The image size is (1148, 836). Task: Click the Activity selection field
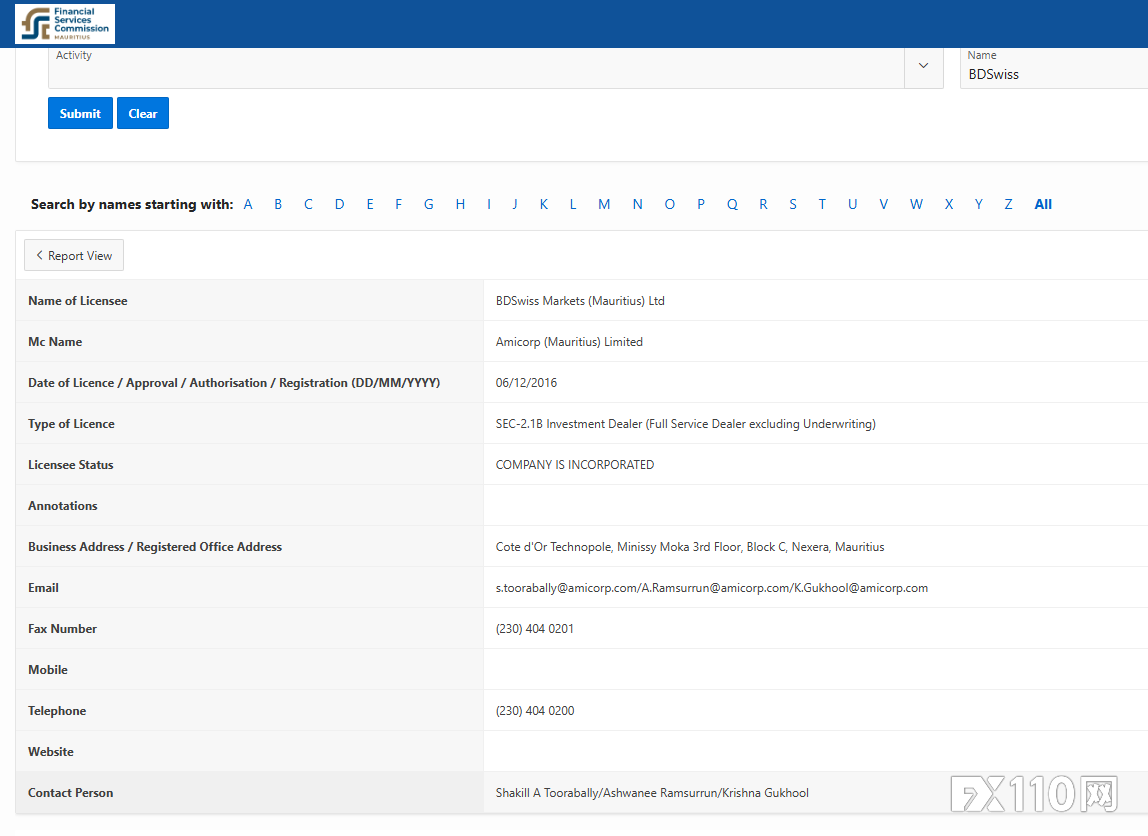pyautogui.click(x=477, y=67)
